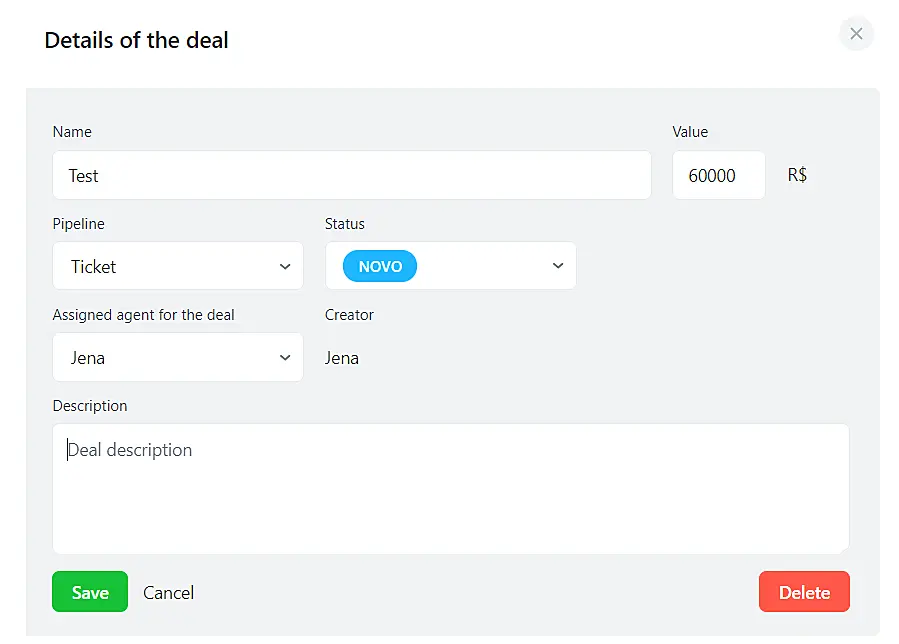Click the Assigned agent chevron arrow

pyautogui.click(x=285, y=358)
